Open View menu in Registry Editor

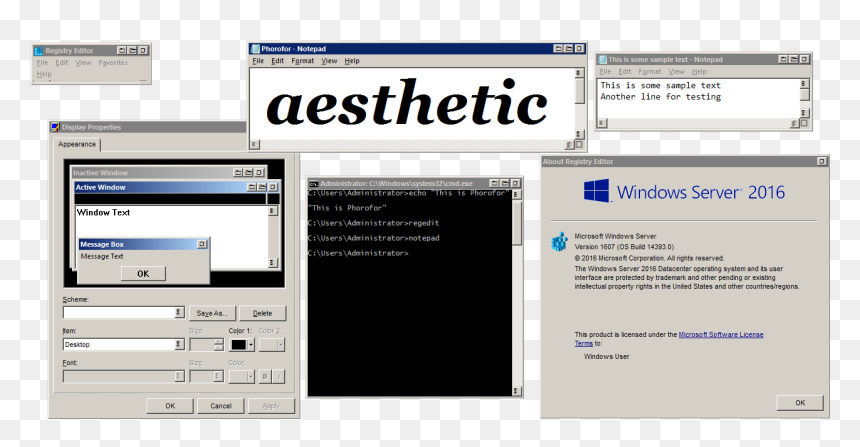[83, 63]
